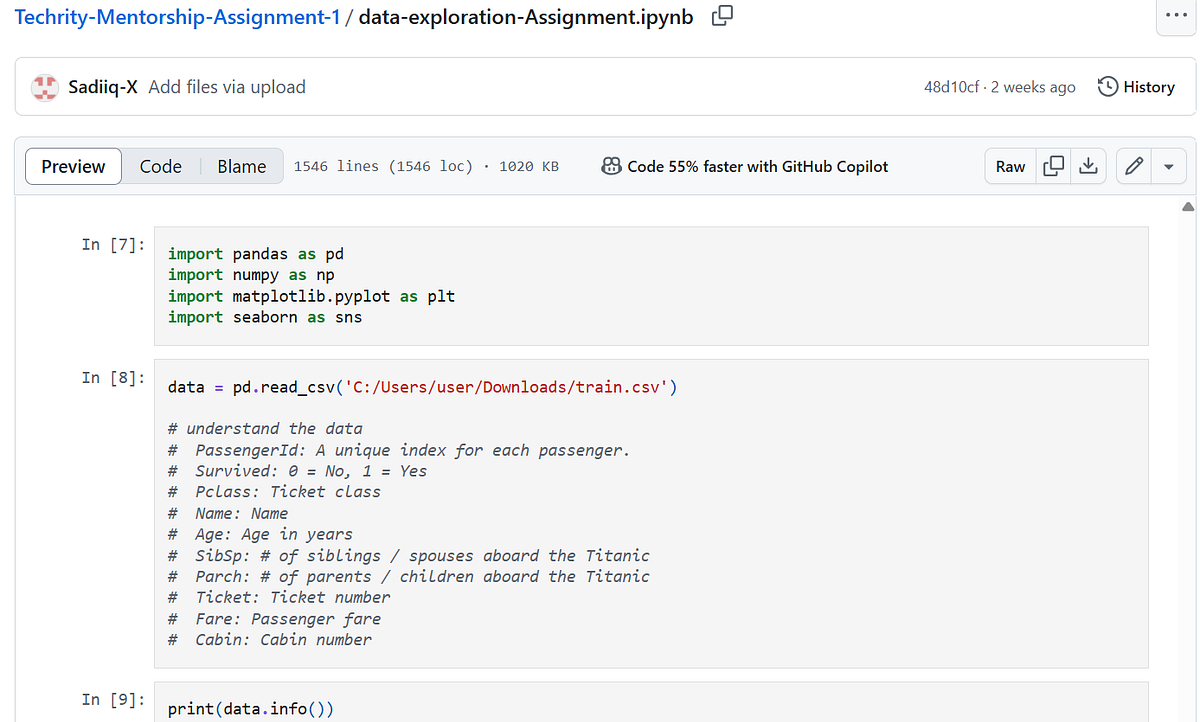Copy raw file contents icon
The width and height of the screenshot is (1200, 722).
coord(1053,166)
